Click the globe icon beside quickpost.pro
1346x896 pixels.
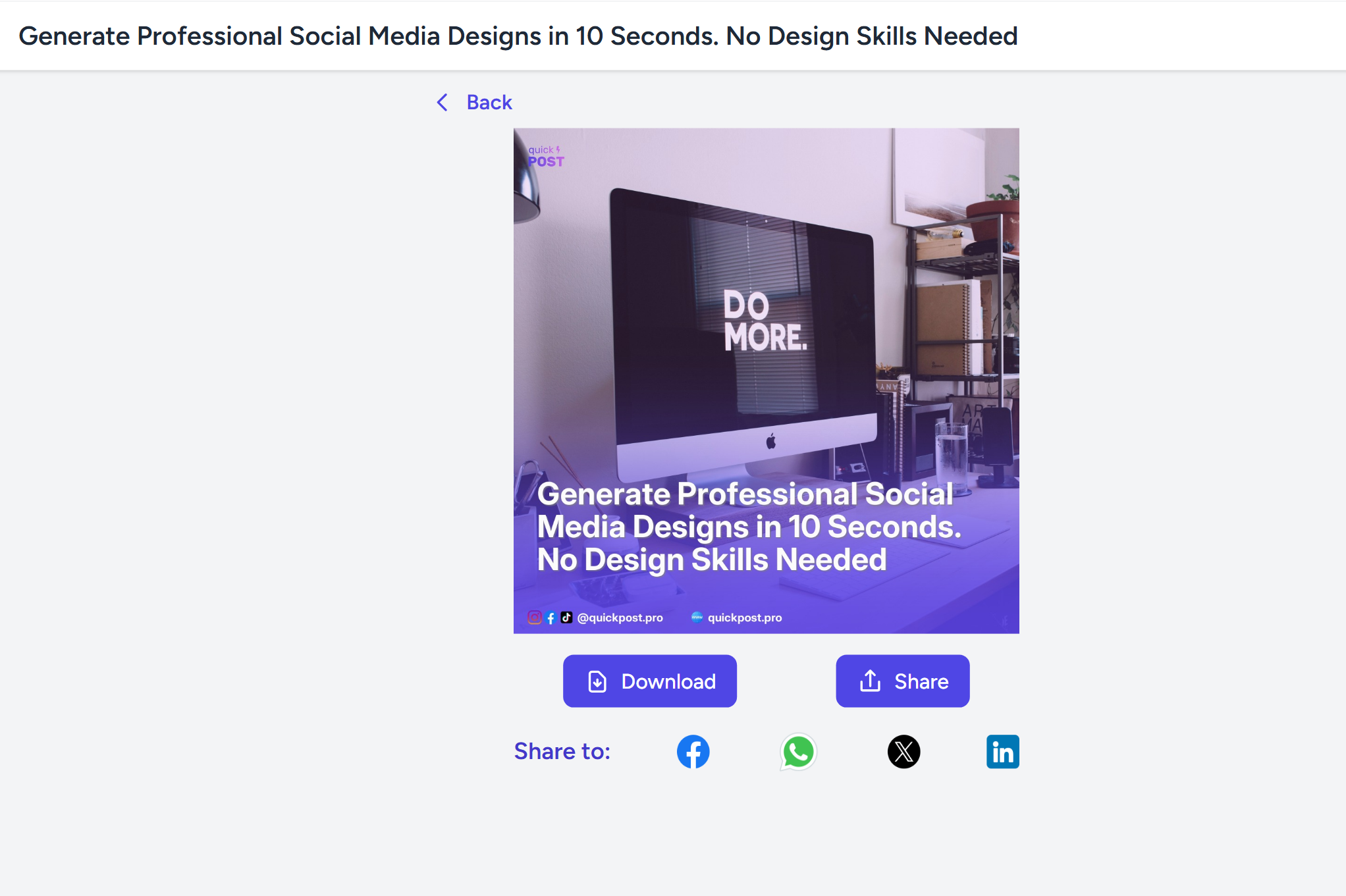pyautogui.click(x=697, y=617)
